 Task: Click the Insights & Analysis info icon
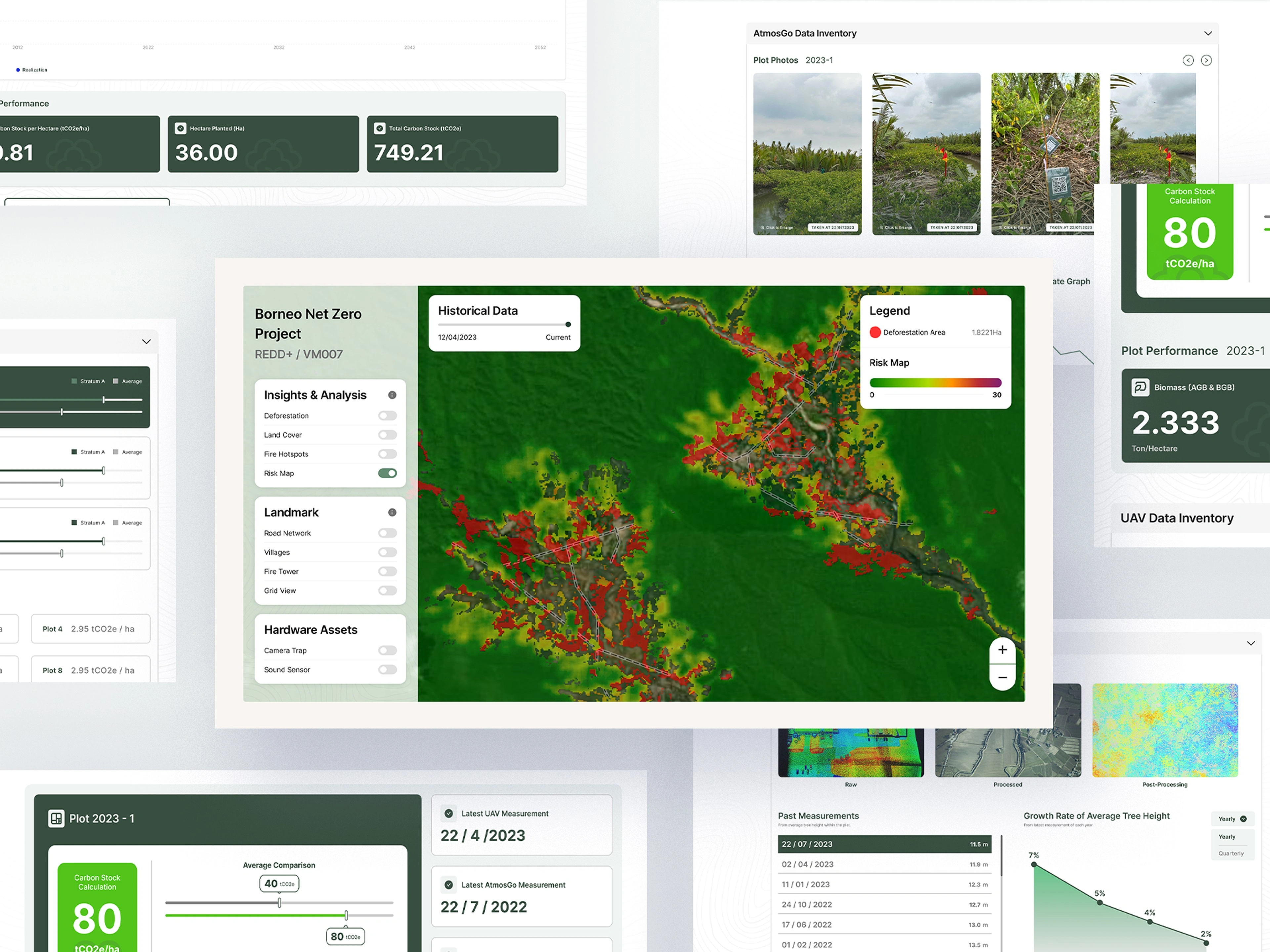pos(392,395)
